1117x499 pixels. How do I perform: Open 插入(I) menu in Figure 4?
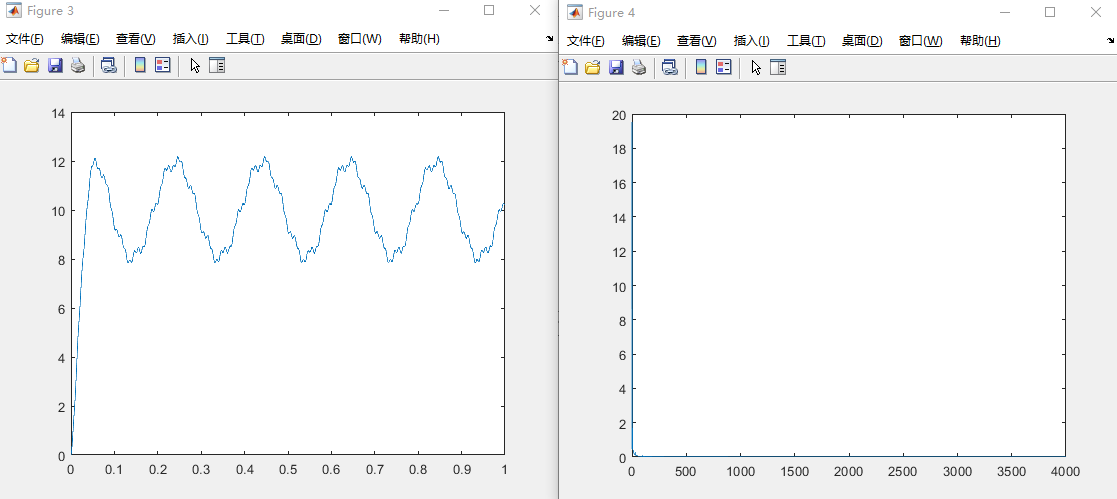(x=752, y=41)
